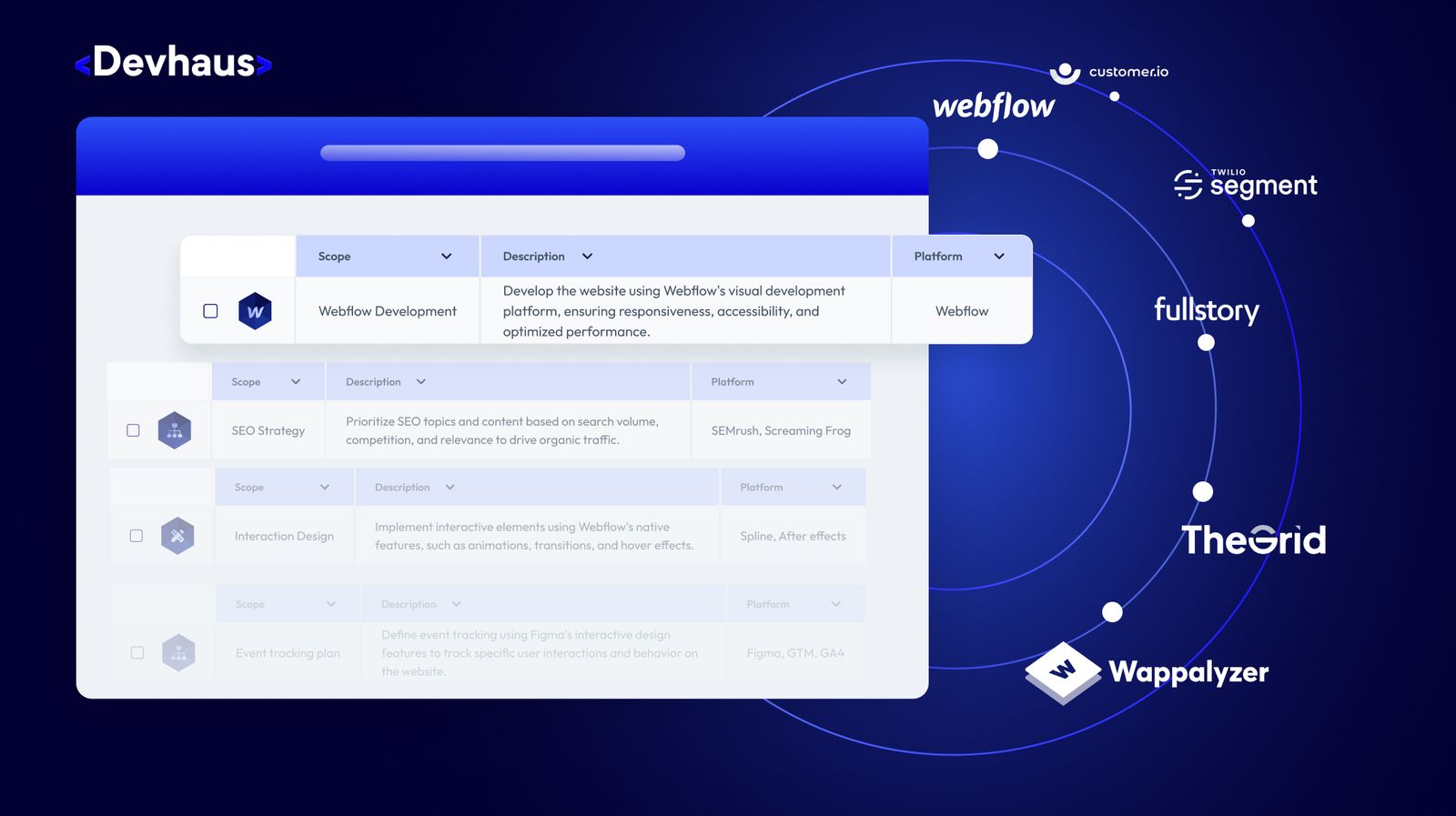Click the 'Interaction Design' scope cell
1456x816 pixels.
[x=284, y=536]
